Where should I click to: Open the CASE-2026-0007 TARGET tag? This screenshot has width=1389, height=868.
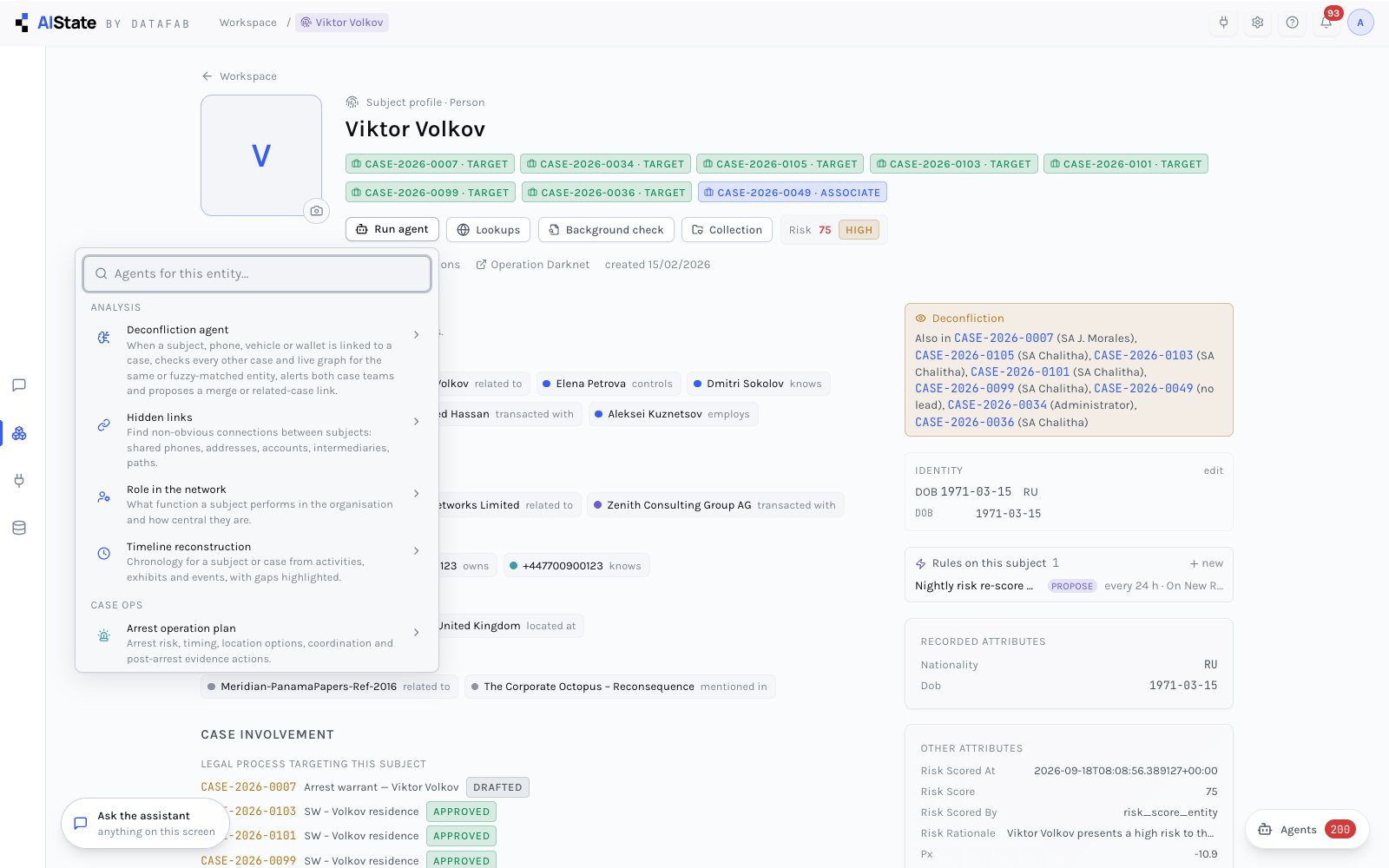pyautogui.click(x=430, y=164)
